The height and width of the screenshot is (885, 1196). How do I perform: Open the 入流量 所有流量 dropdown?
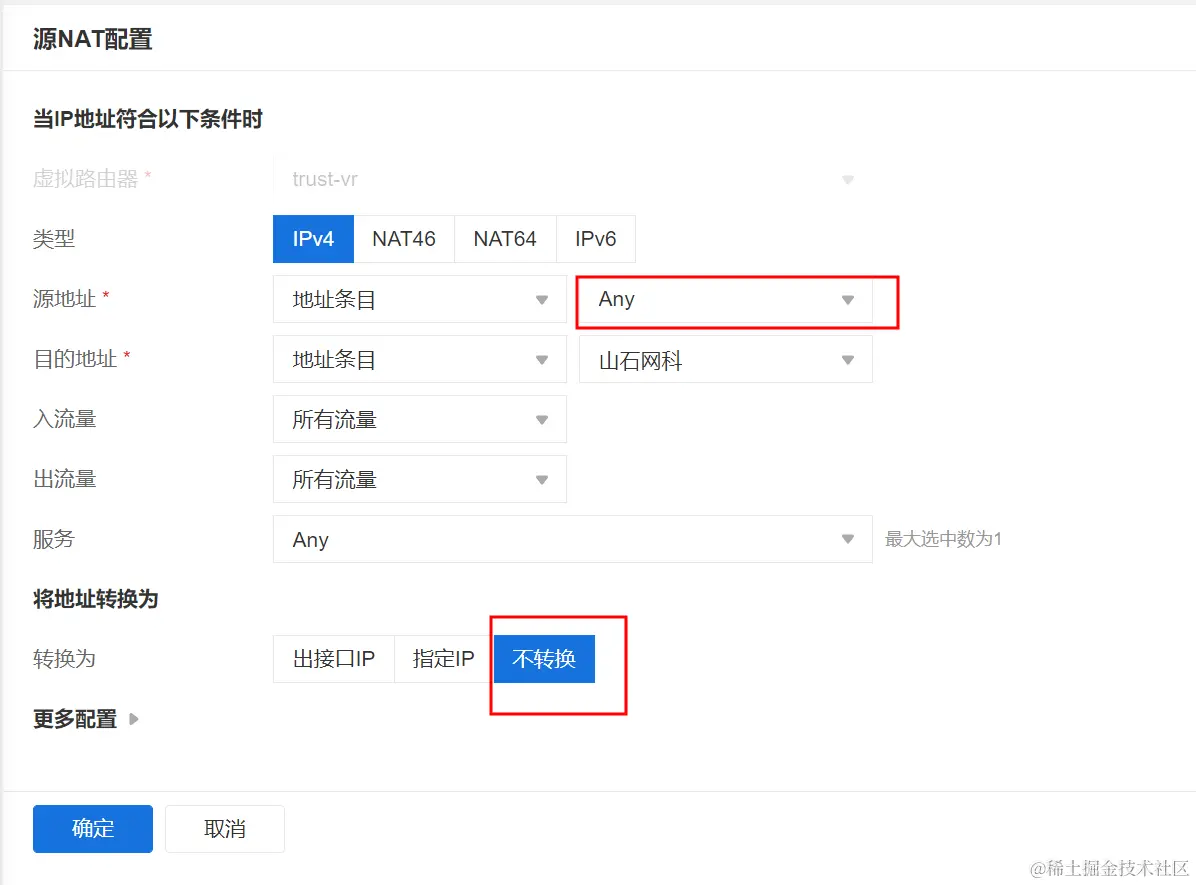pyautogui.click(x=420, y=419)
